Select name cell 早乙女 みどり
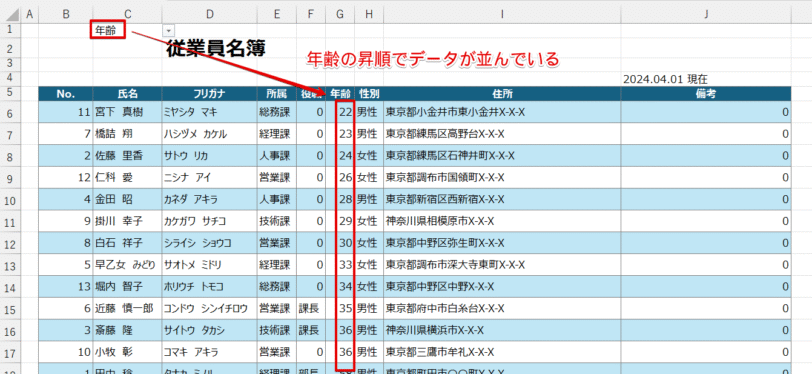812x374 pixels. [127, 265]
